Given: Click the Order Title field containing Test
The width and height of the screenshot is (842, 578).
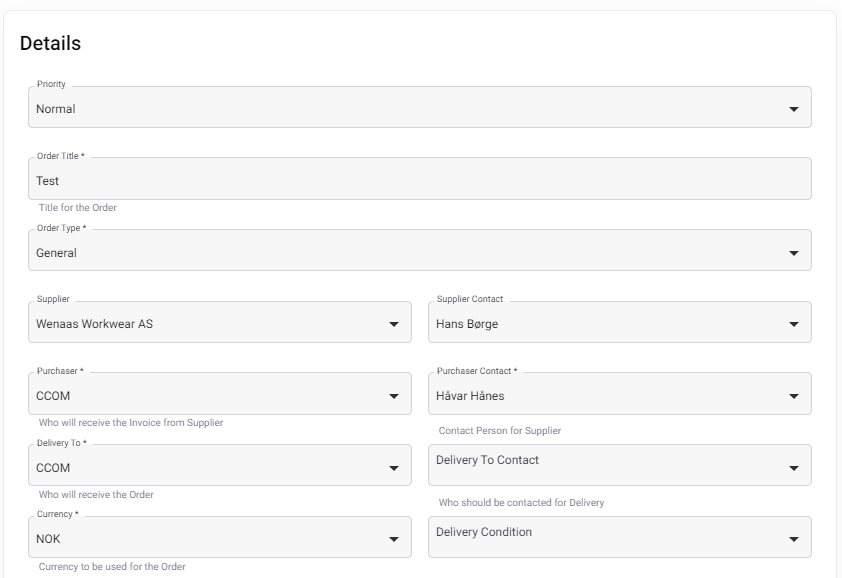Looking at the screenshot, I should (x=420, y=179).
